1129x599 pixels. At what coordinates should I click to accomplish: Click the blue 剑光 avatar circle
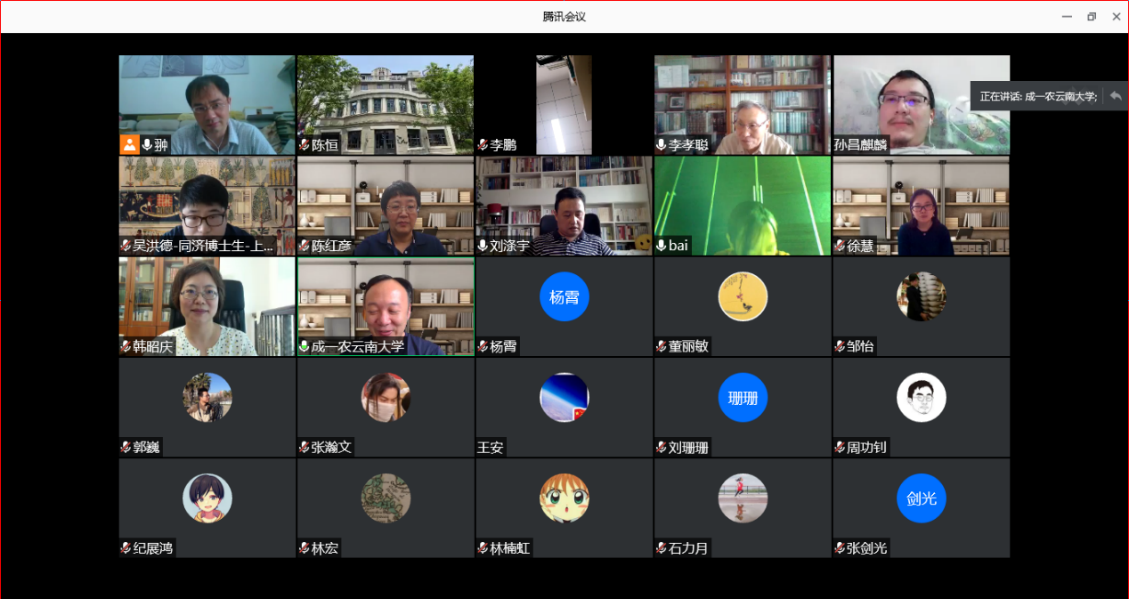921,498
